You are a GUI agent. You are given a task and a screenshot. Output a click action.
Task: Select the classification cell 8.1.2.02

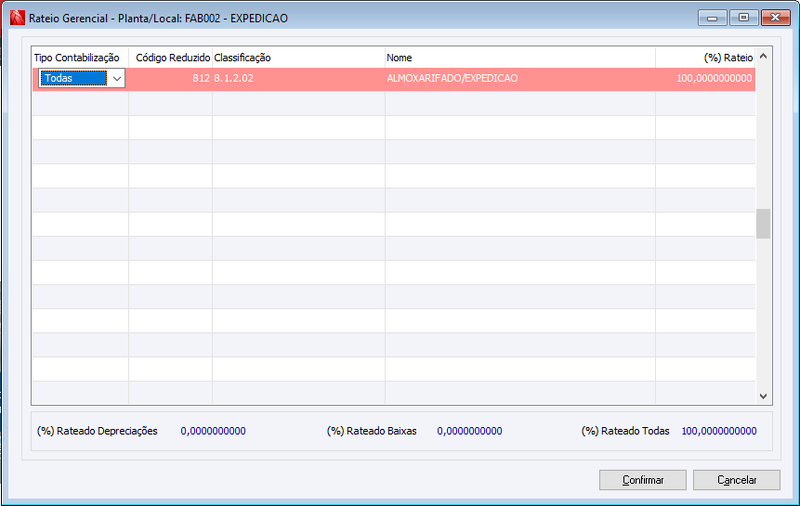298,79
